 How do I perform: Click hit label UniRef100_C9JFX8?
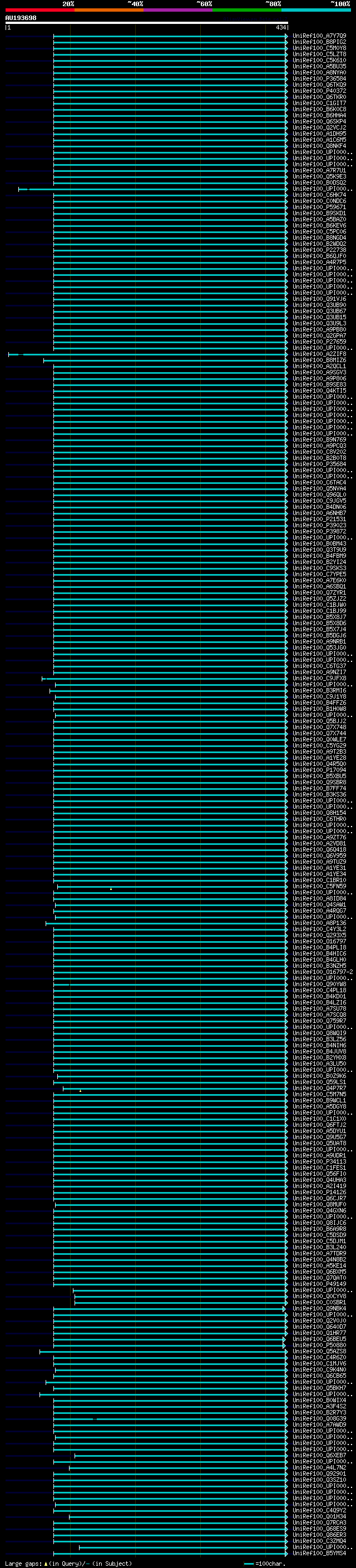[x=319, y=679]
